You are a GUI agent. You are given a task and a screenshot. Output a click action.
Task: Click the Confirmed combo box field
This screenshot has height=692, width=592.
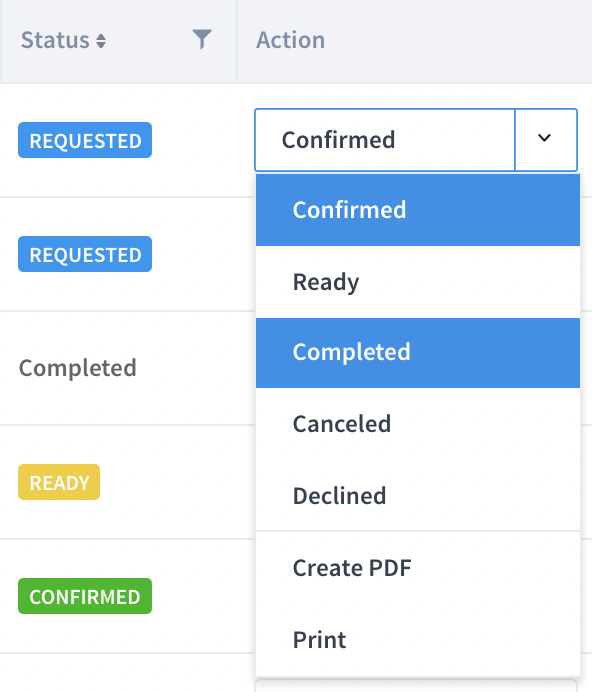point(385,139)
